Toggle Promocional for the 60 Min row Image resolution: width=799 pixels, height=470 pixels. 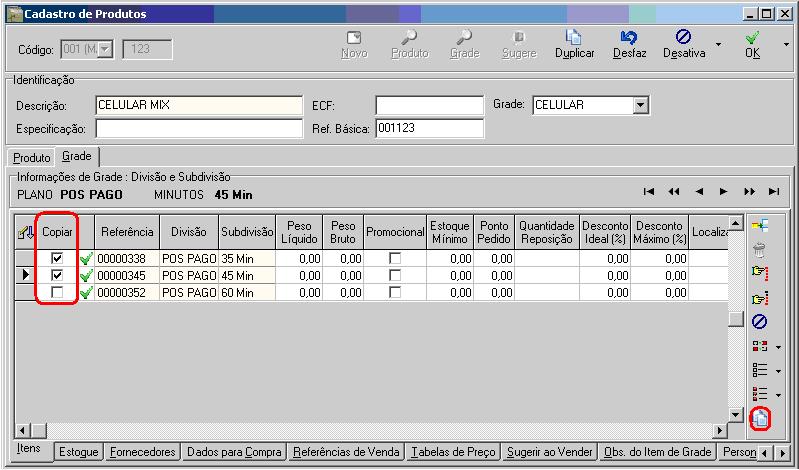(395, 293)
